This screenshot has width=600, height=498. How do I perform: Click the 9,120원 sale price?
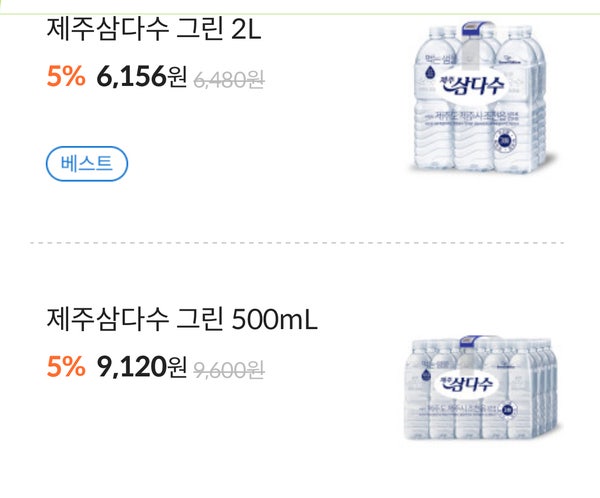[141, 368]
